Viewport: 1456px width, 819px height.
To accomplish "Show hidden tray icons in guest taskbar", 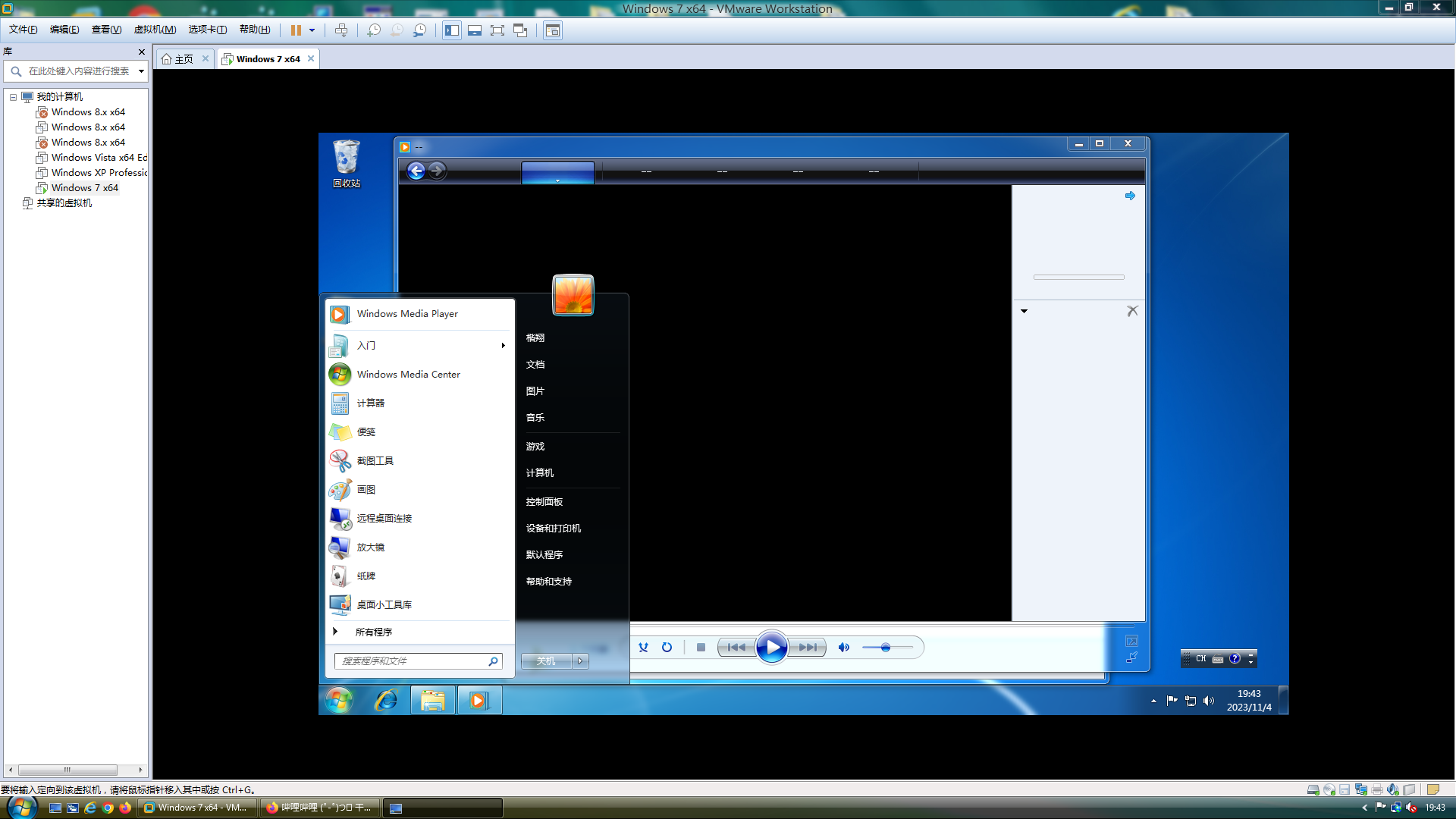I will [1153, 701].
